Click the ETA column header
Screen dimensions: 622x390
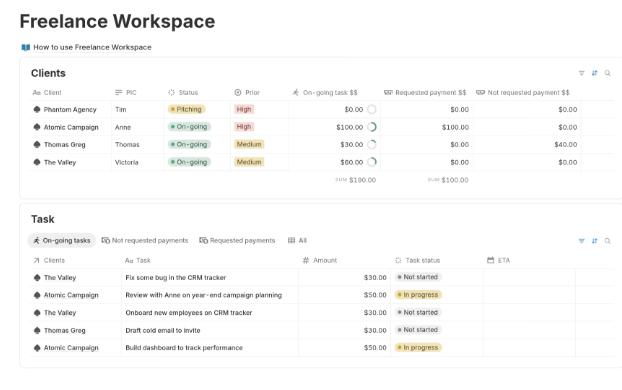[x=498, y=260]
